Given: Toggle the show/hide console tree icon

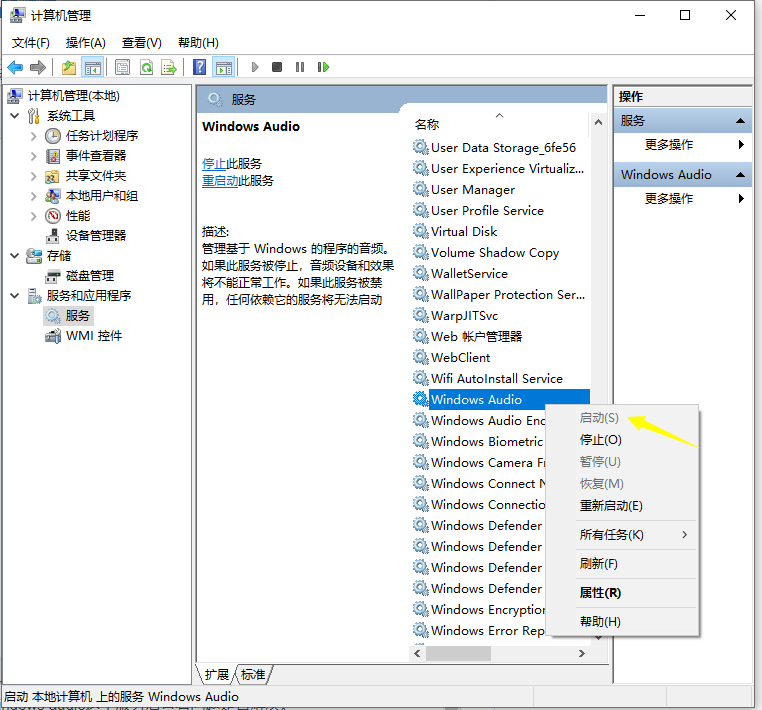Looking at the screenshot, I should 92,67.
